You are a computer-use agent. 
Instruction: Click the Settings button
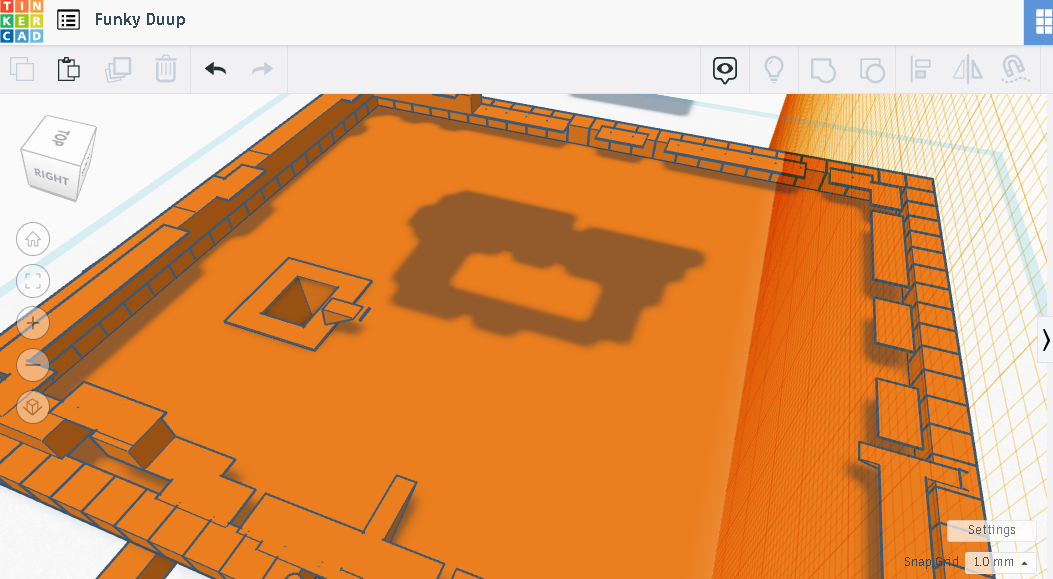point(990,530)
